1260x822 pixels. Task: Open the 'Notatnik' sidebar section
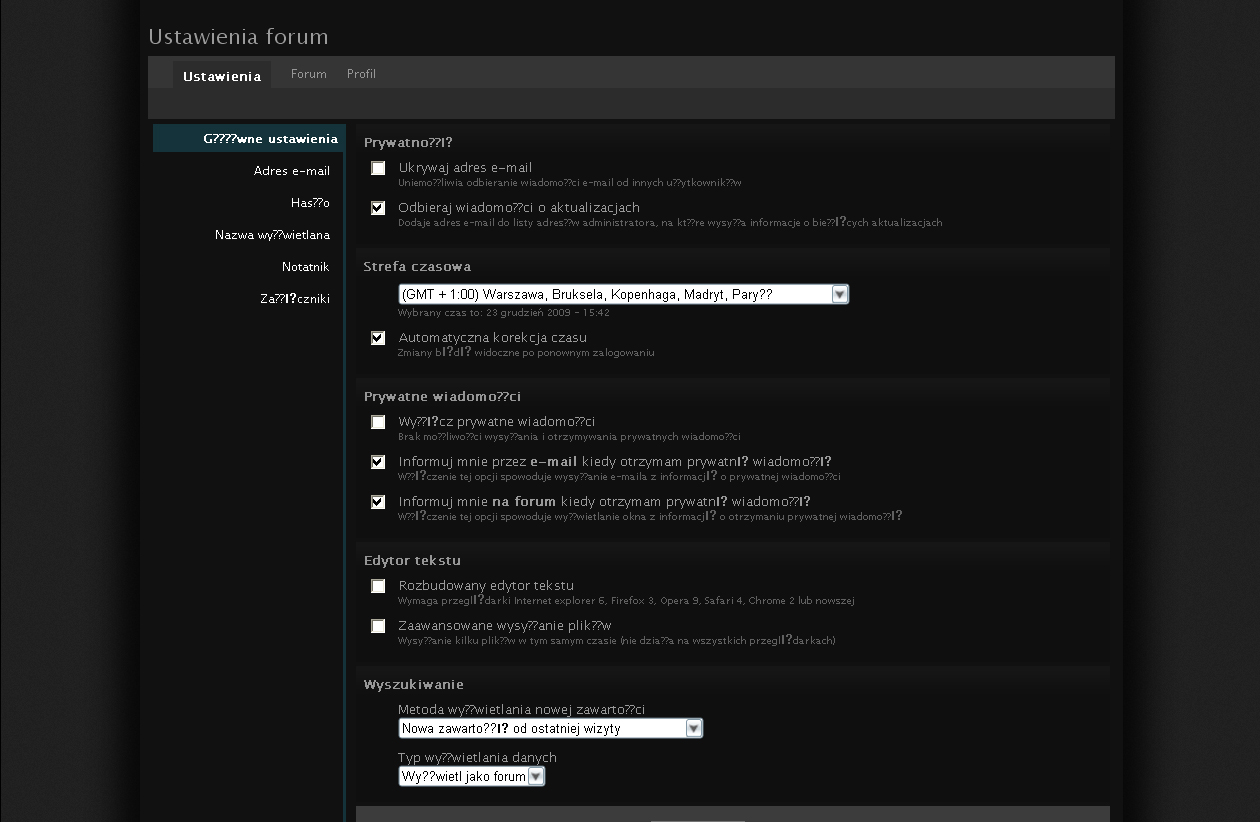[305, 267]
